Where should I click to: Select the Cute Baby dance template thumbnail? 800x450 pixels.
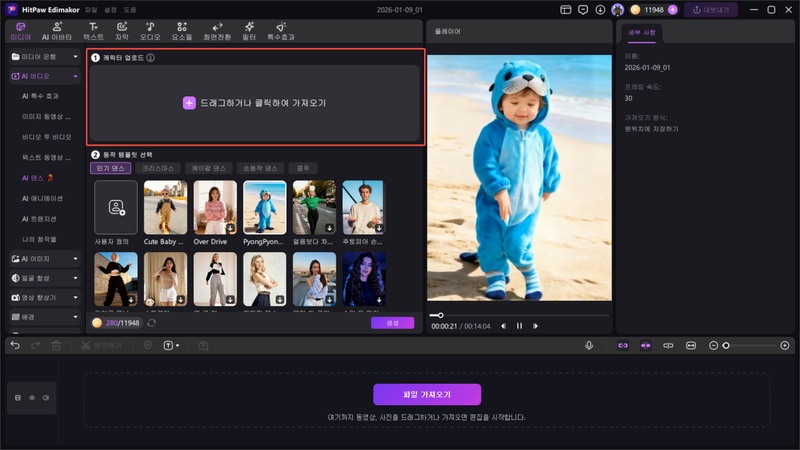165,208
